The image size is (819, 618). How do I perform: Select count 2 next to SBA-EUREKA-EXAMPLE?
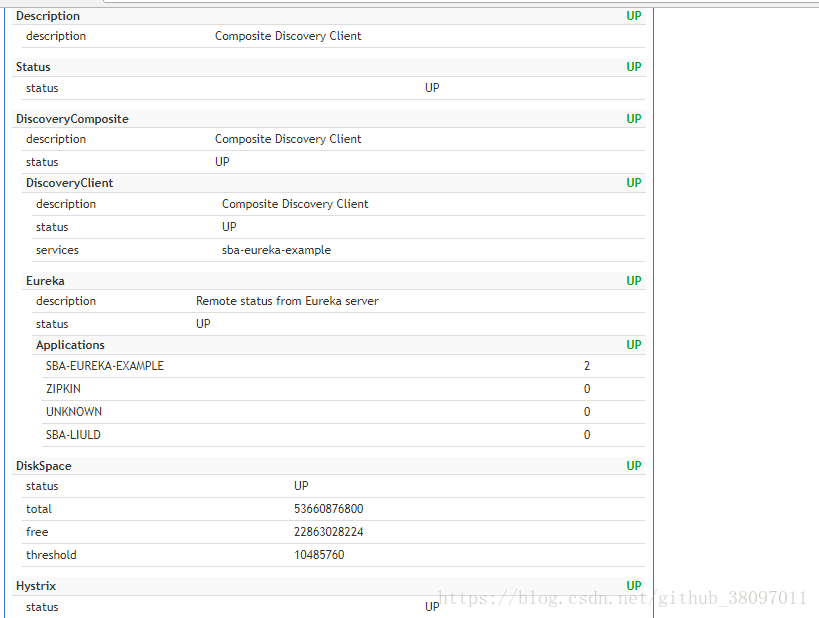(x=587, y=366)
